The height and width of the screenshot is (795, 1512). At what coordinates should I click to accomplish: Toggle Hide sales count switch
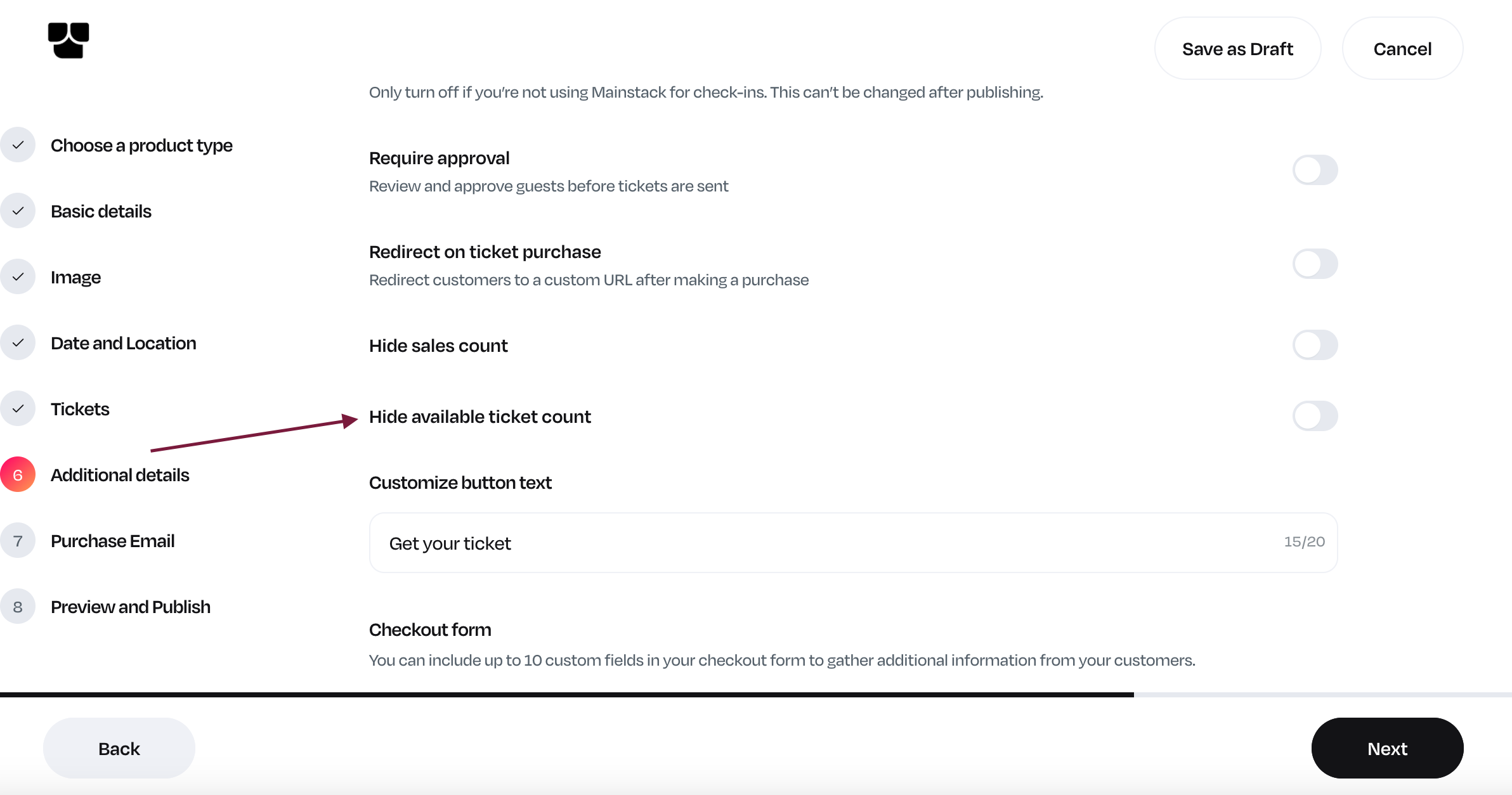click(x=1315, y=345)
